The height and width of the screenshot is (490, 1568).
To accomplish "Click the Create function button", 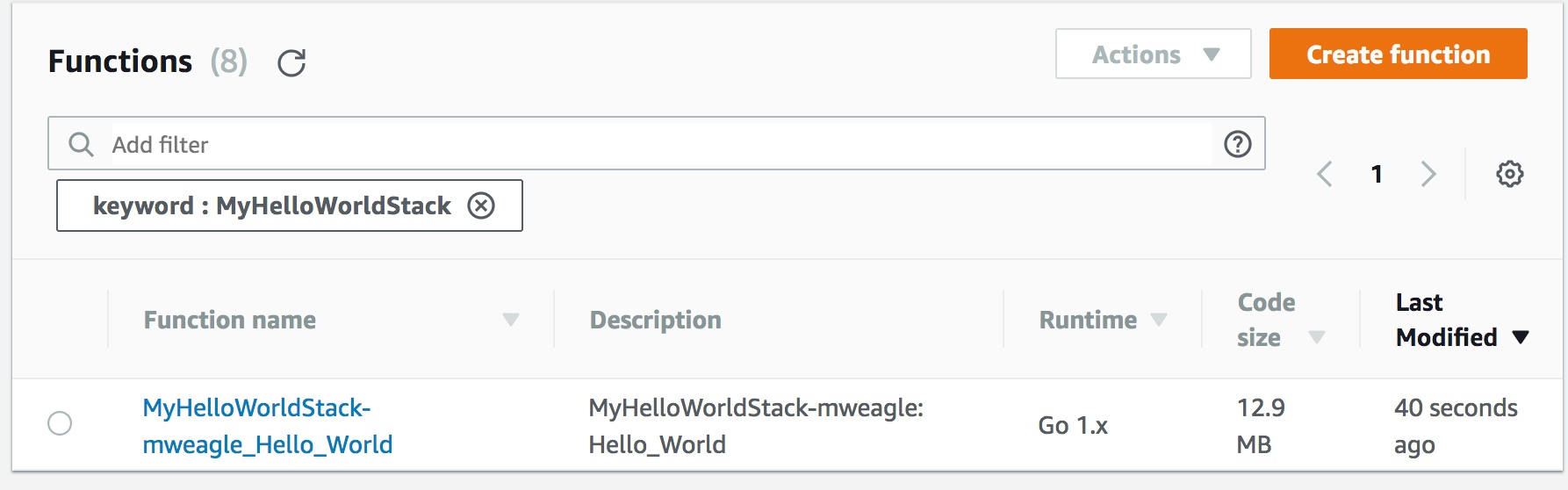I will (x=1398, y=54).
